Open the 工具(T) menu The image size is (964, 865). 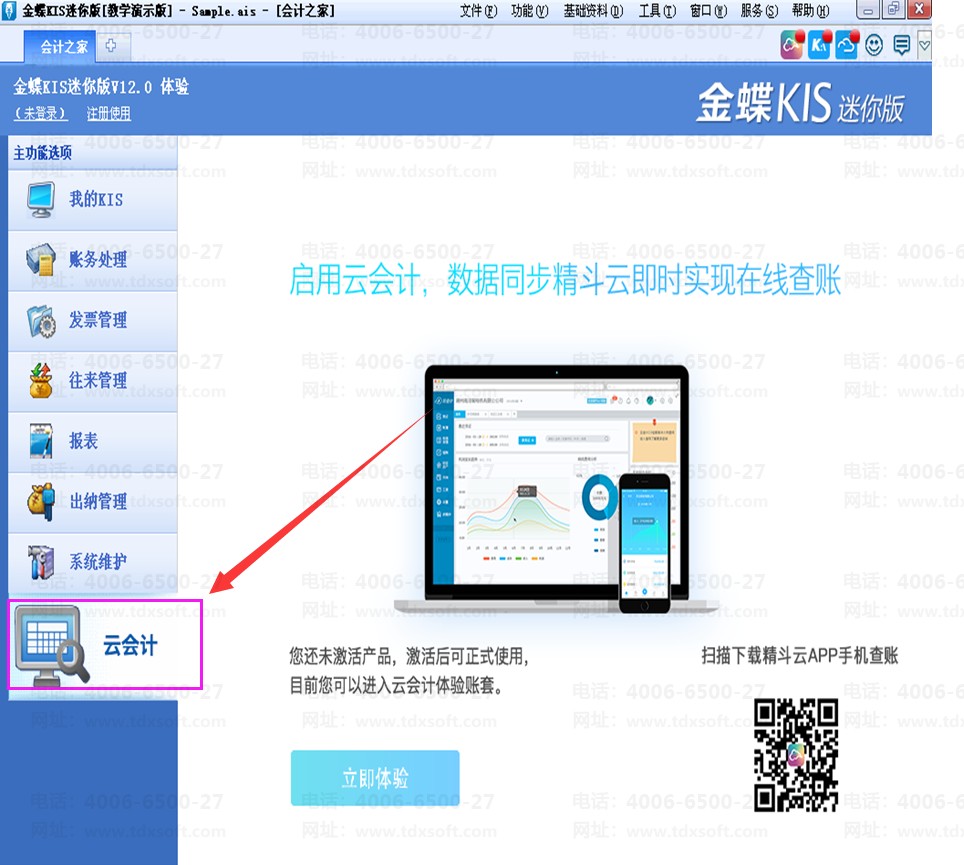[x=657, y=11]
